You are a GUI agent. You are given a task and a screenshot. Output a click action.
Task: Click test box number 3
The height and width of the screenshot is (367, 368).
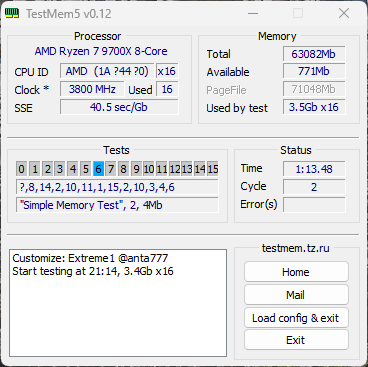60,169
